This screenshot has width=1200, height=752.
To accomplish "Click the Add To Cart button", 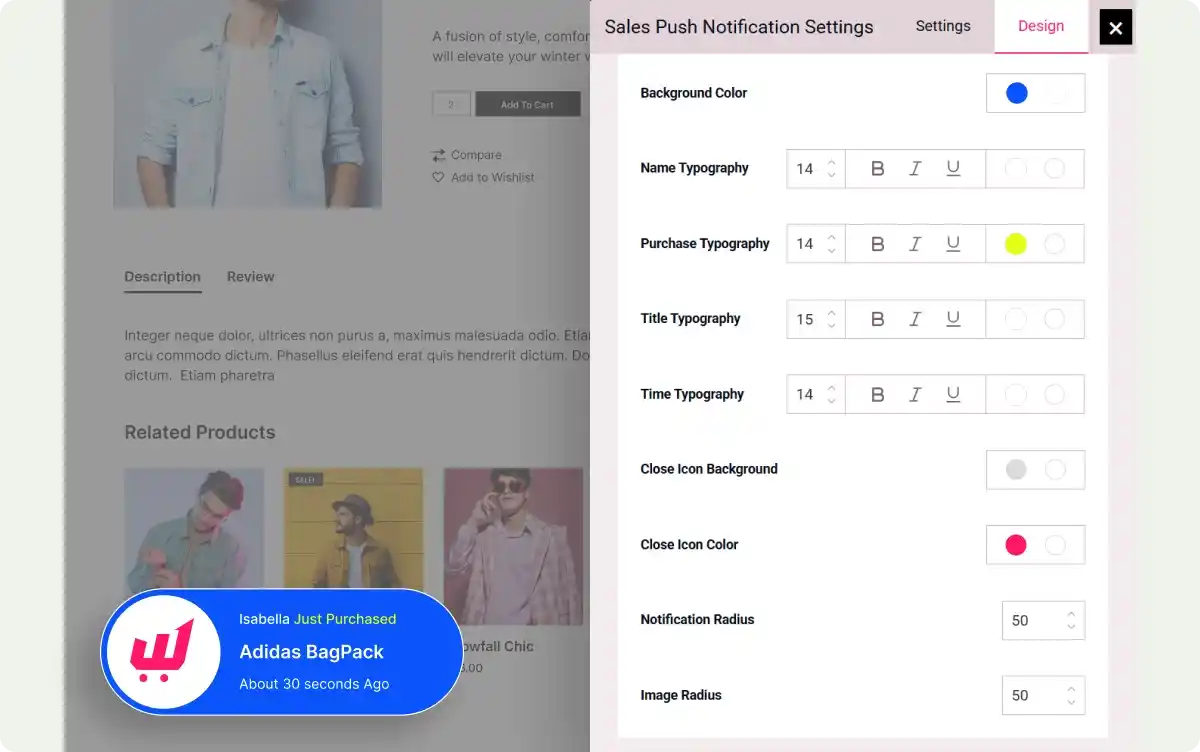I will pos(528,103).
